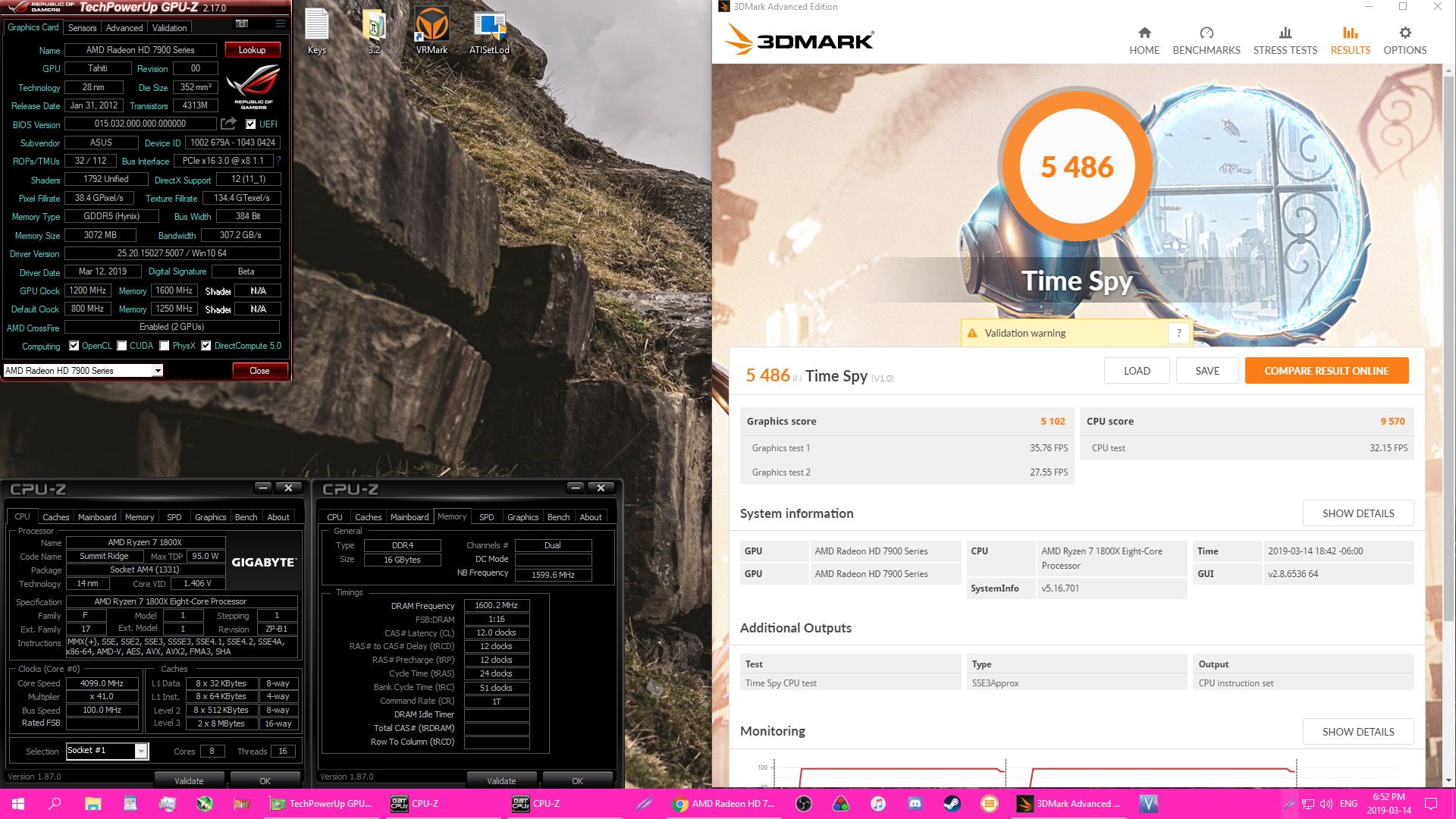1456x819 pixels.
Task: Click Compare Result Online
Action: click(x=1326, y=371)
